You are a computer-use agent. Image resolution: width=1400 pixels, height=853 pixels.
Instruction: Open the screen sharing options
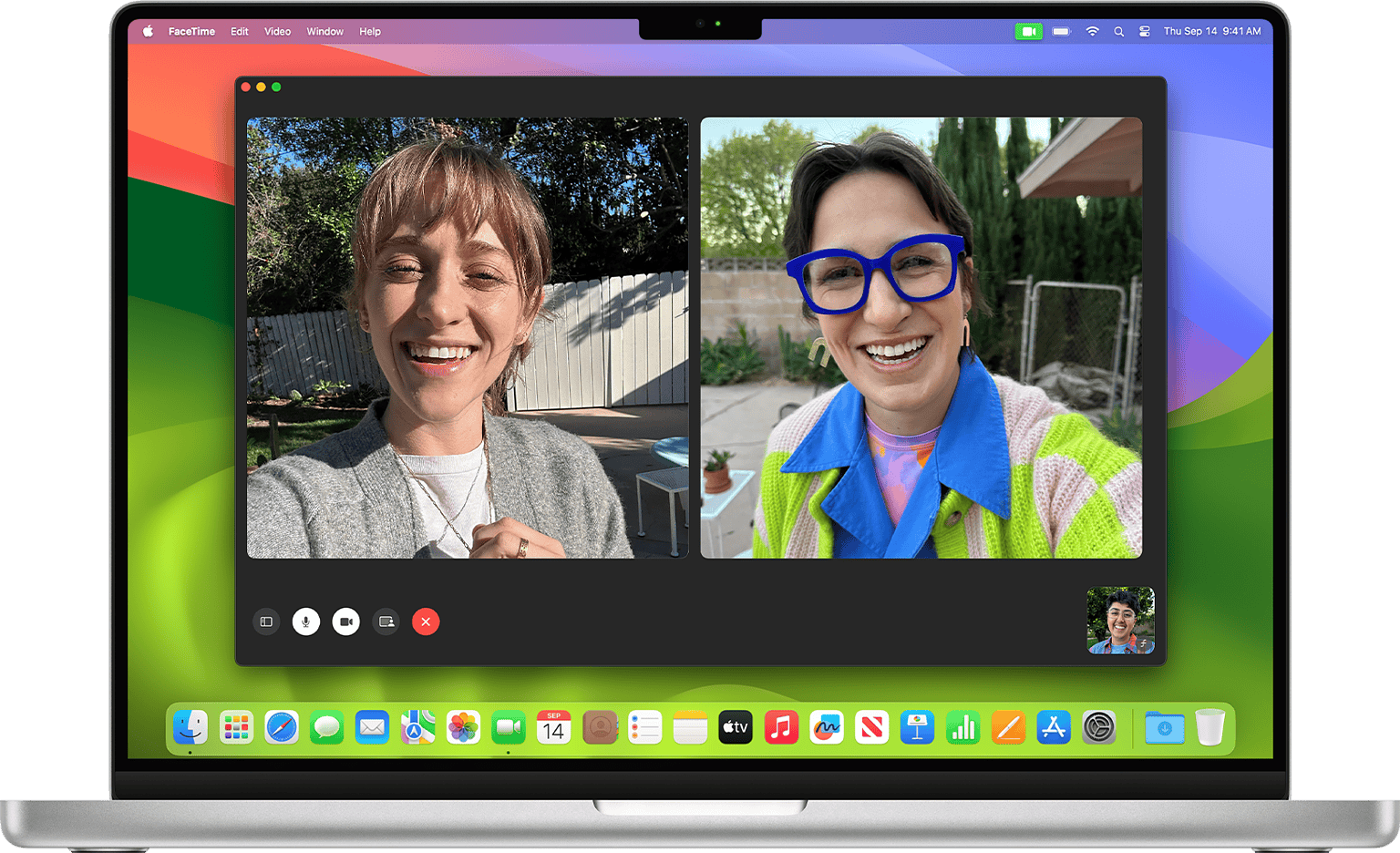coord(386,622)
